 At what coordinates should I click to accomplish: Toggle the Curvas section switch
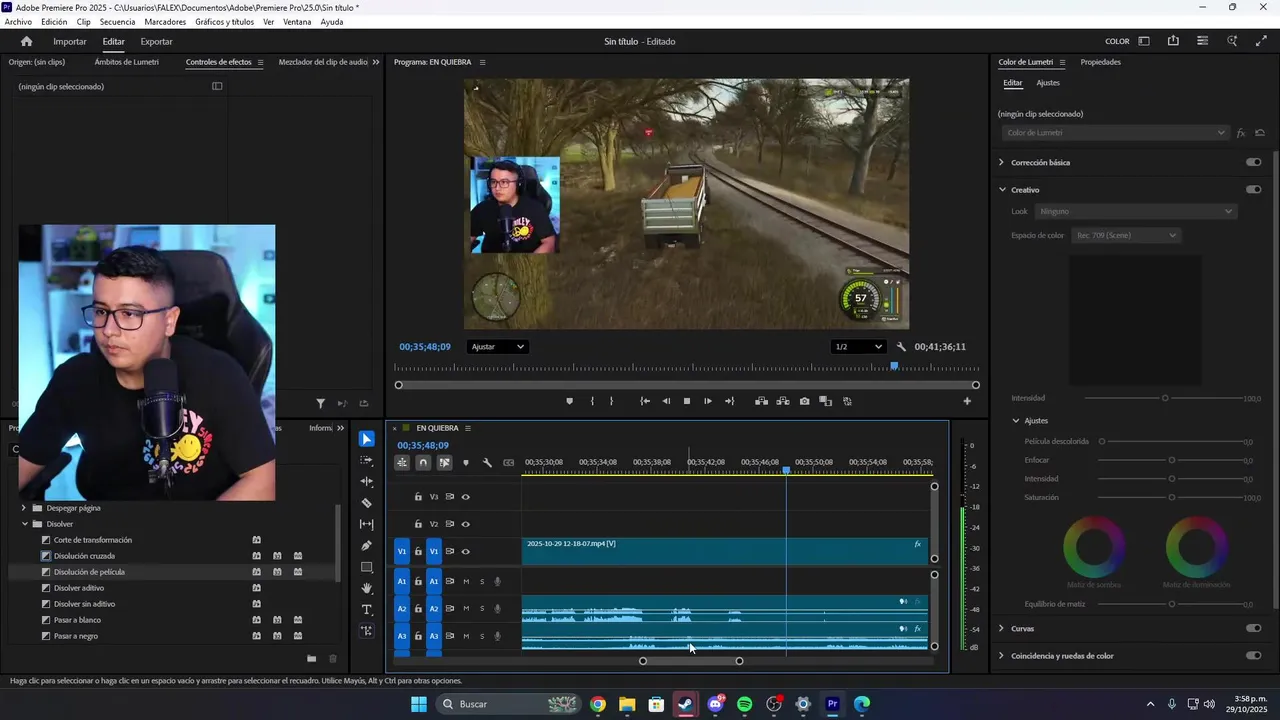[1253, 628]
